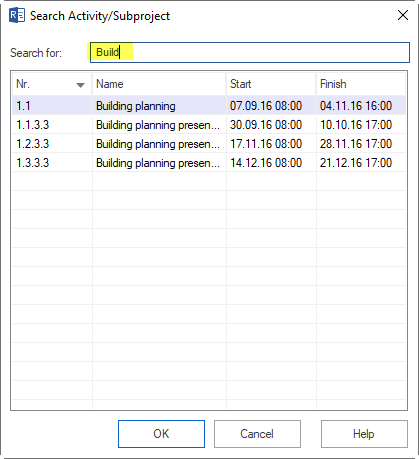Select activity number 1.2.3.3
This screenshot has height=459, width=419.
click(x=33, y=144)
